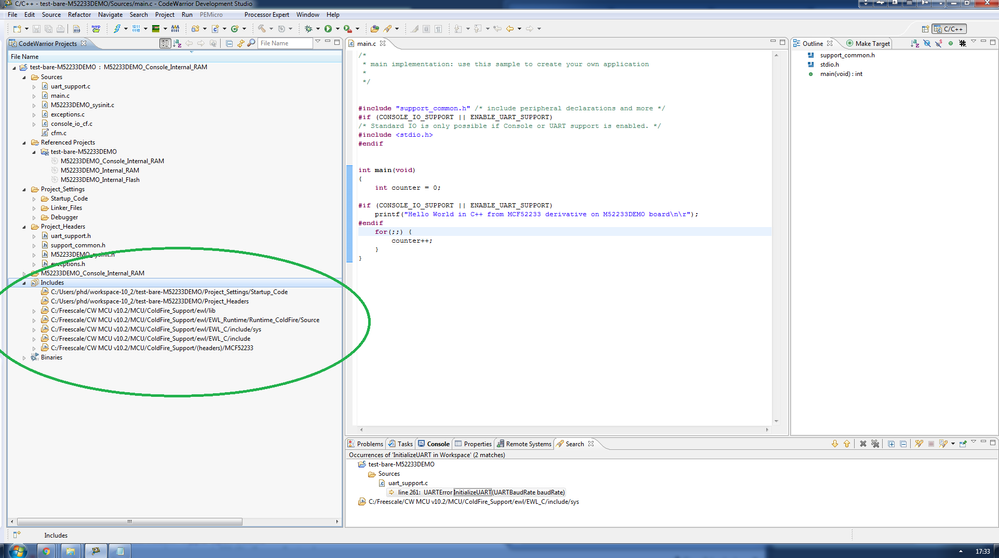Click the Print toolbar icon

60,29
